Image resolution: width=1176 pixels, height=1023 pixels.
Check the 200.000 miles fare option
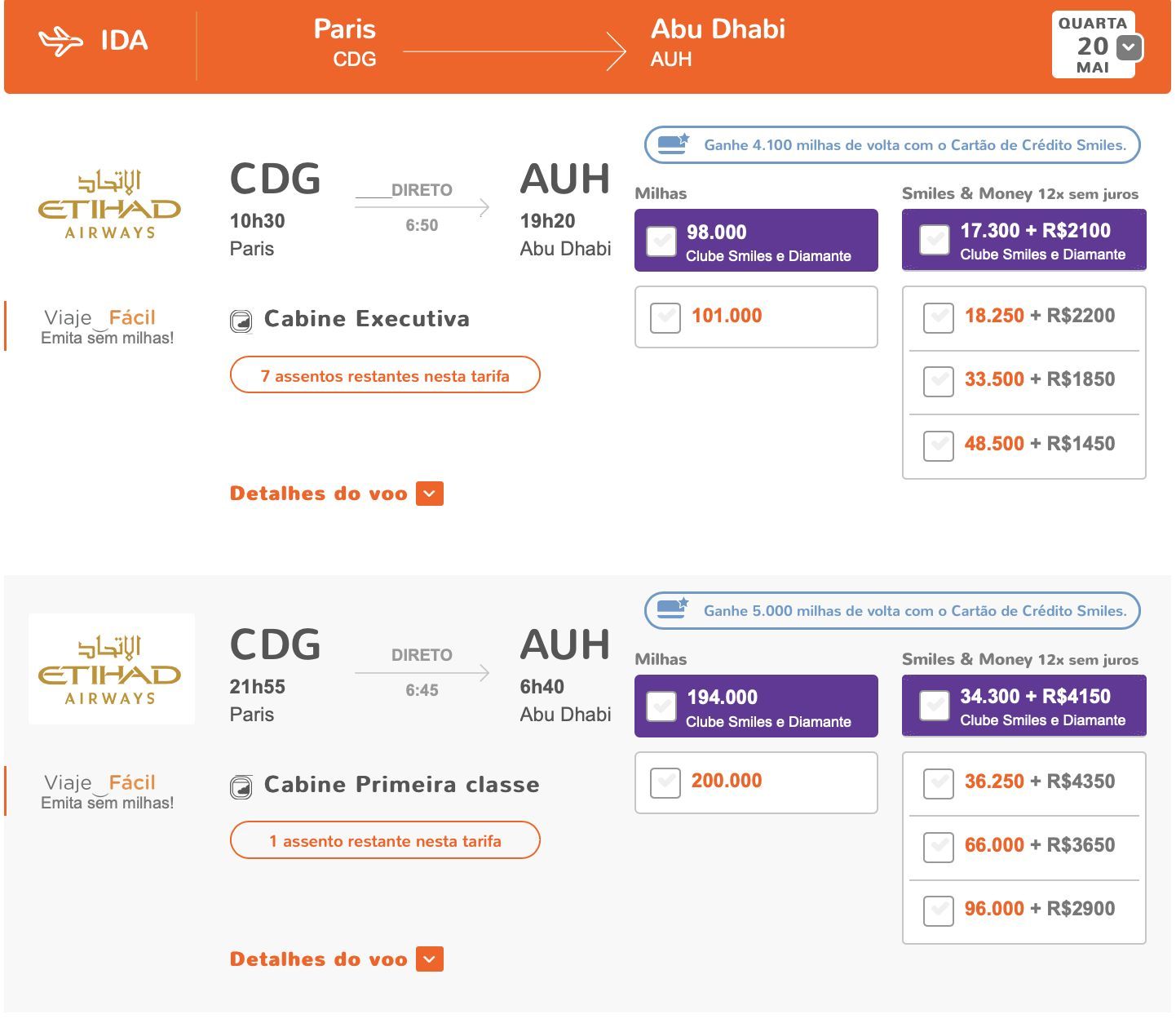tap(665, 782)
